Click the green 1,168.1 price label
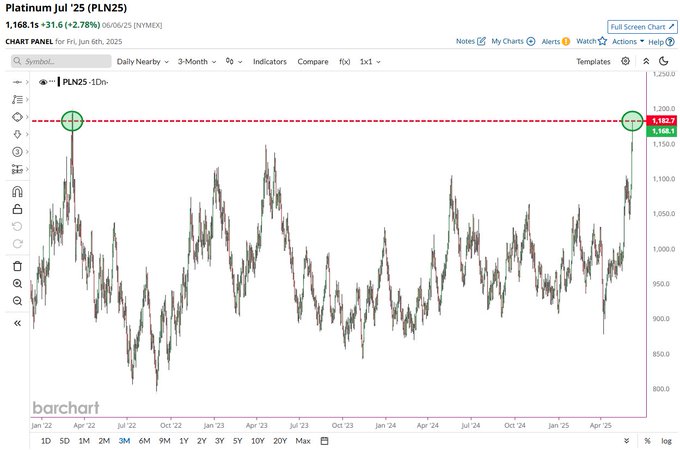 [x=662, y=131]
